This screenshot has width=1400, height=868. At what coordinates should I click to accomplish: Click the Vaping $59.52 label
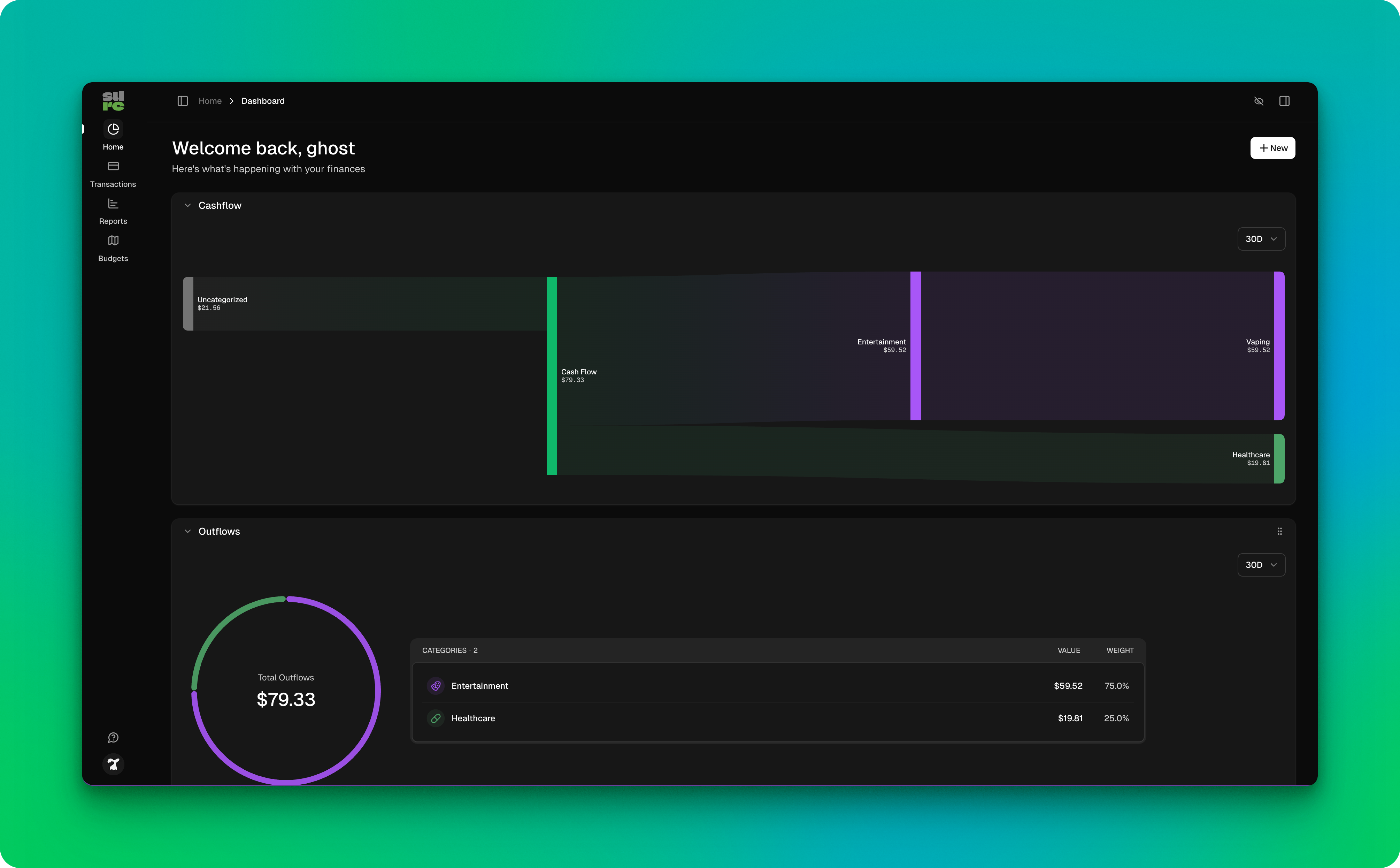click(x=1258, y=345)
